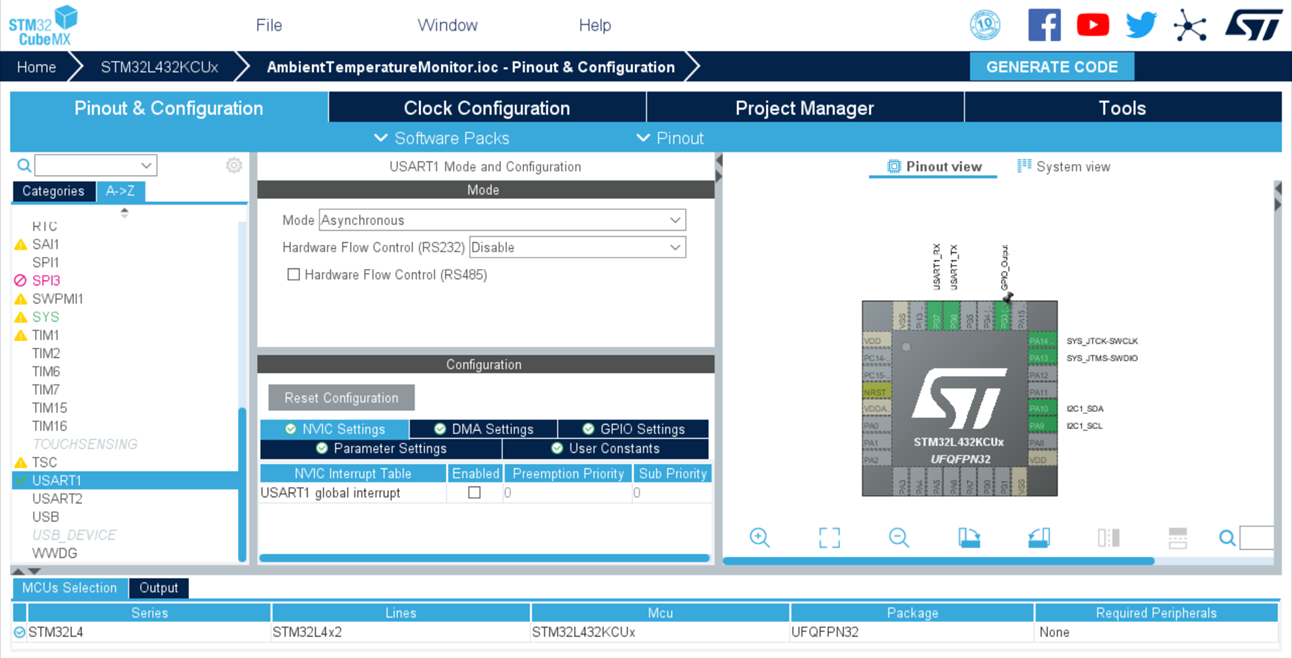Switch to the Project Manager tab
Image resolution: width=1292 pixels, height=658 pixels.
tap(805, 108)
